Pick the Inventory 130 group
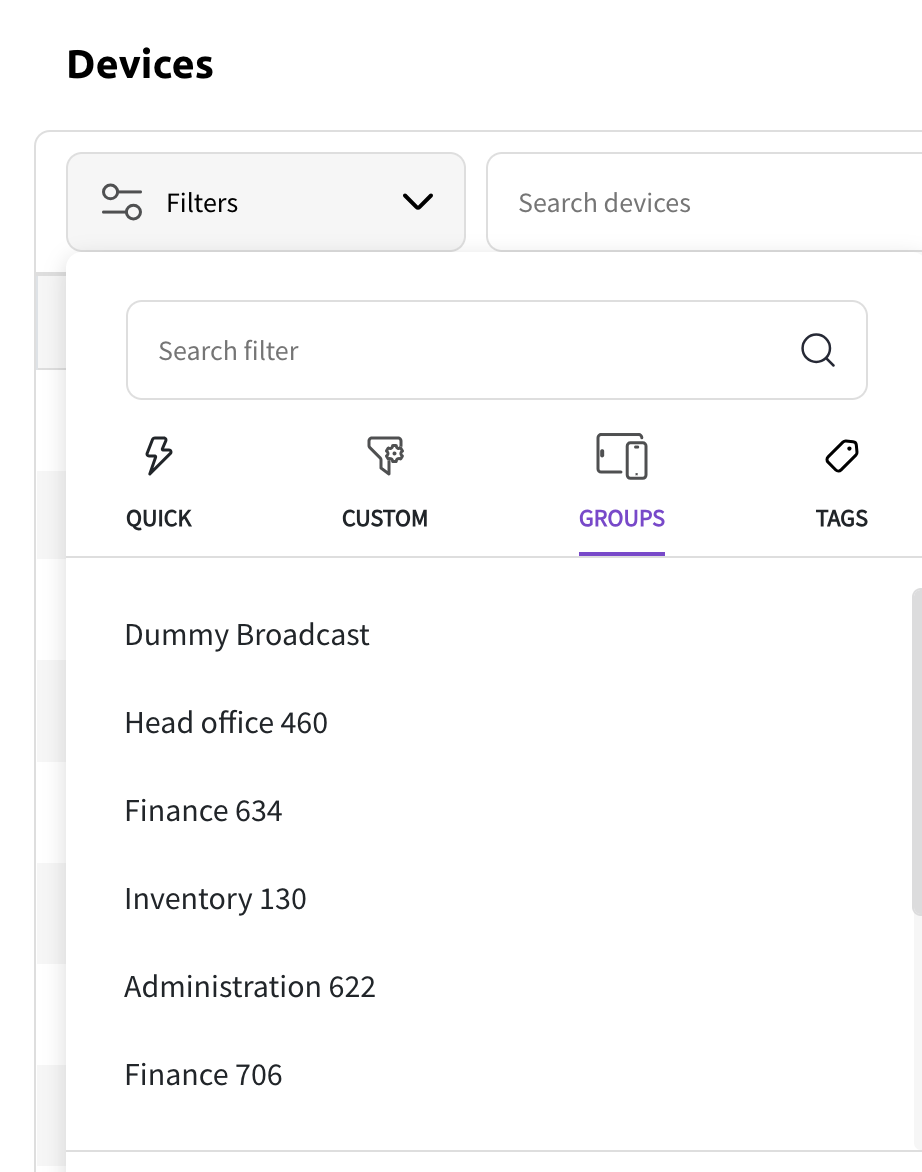The image size is (922, 1172). point(215,899)
